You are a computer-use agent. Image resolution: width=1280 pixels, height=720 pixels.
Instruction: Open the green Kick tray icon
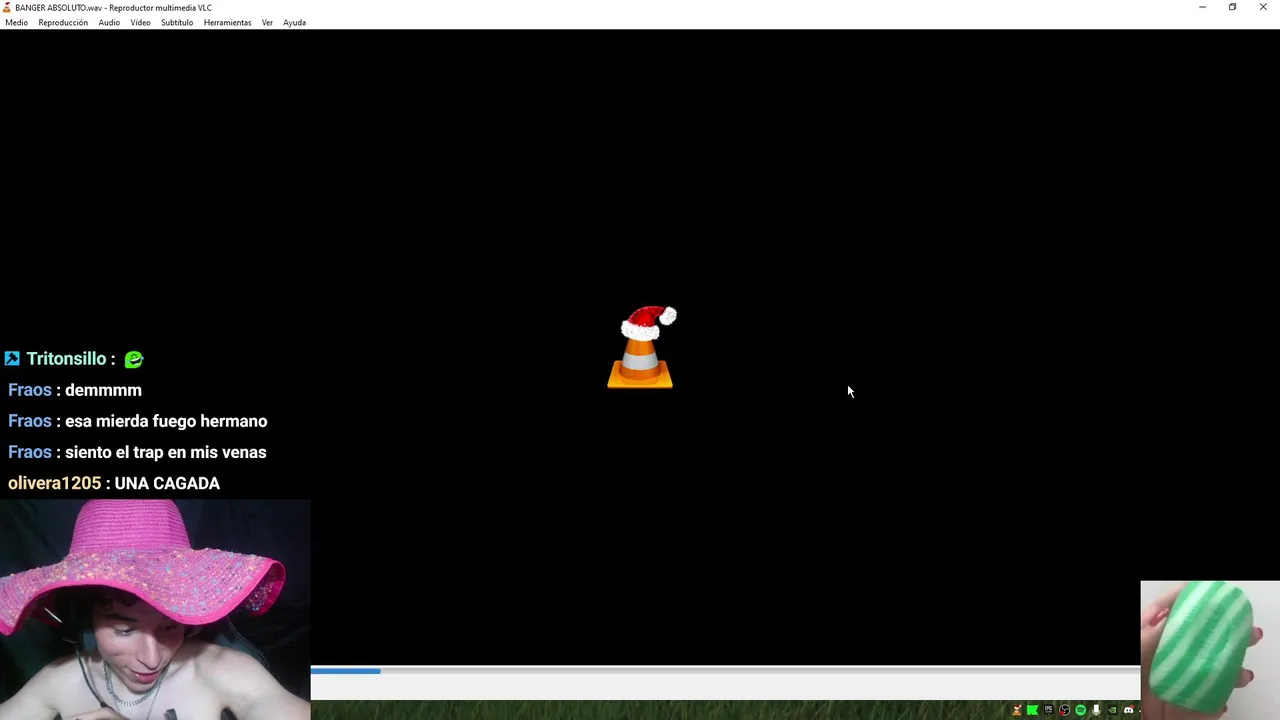[1032, 710]
